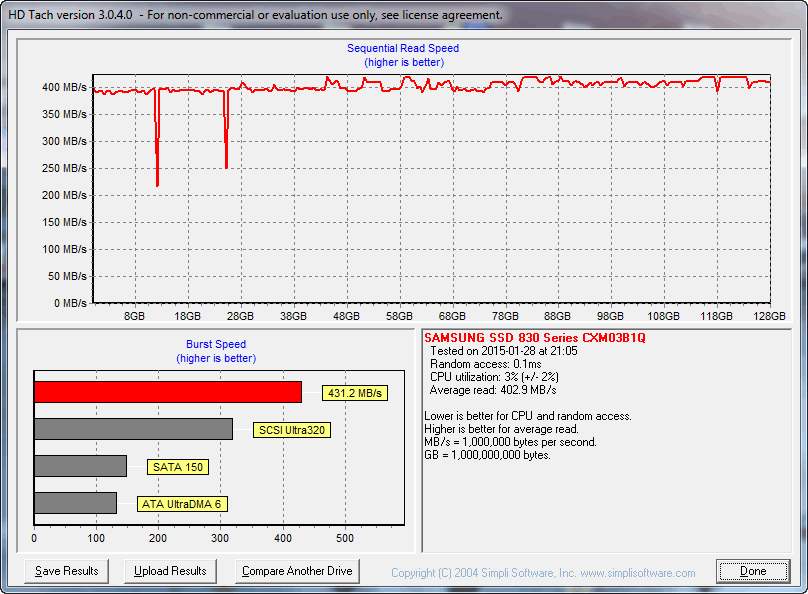Image resolution: width=808 pixels, height=594 pixels.
Task: Click the 98GB axis label
Action: pos(610,316)
